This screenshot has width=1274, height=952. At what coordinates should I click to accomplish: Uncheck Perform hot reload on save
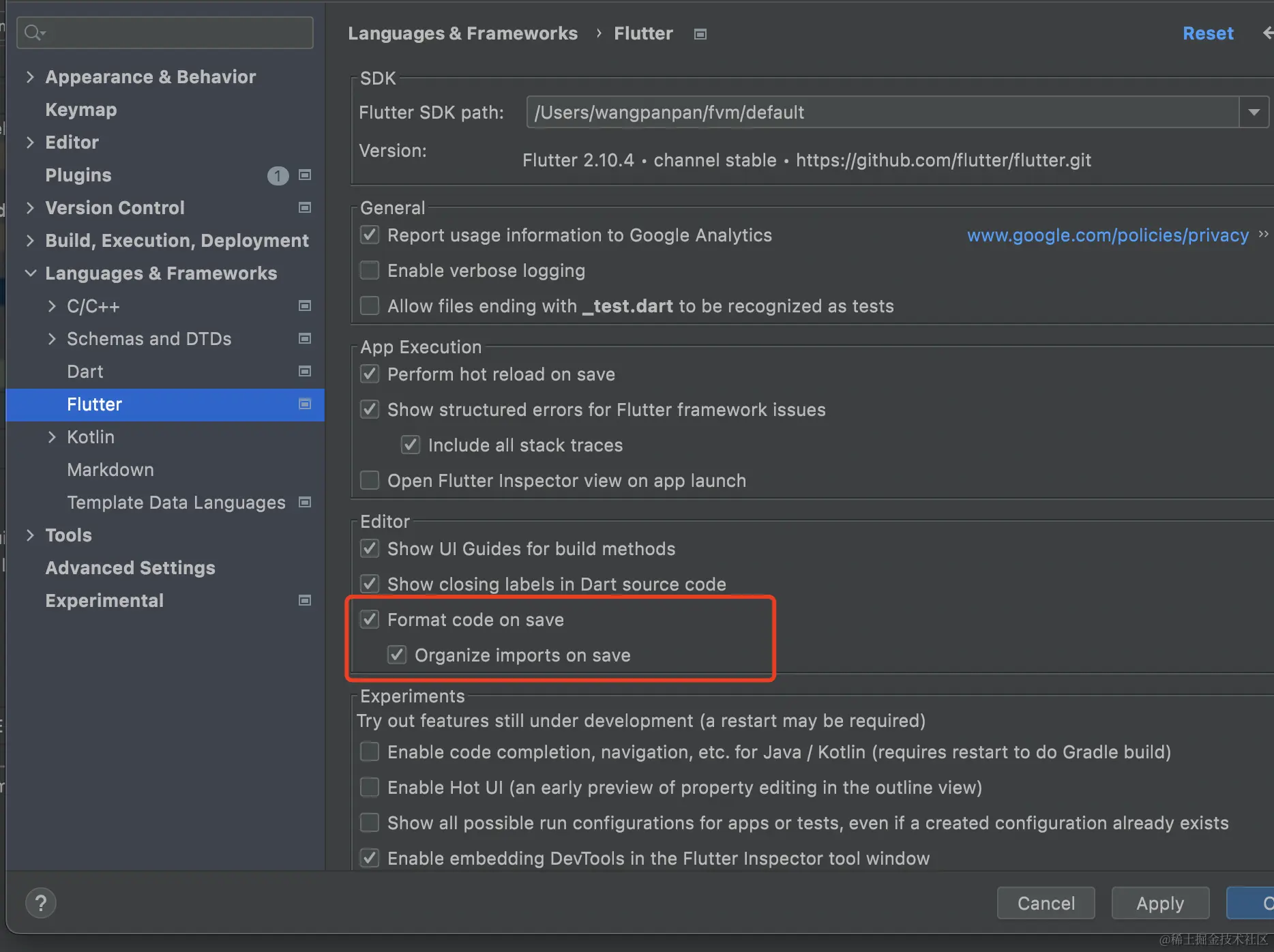(x=370, y=374)
